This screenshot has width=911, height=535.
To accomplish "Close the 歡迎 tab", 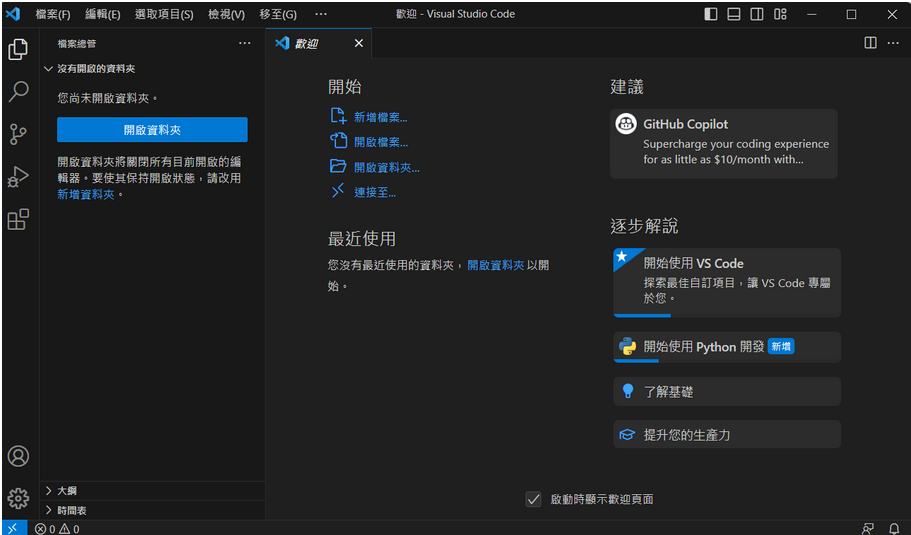I will click(x=358, y=43).
